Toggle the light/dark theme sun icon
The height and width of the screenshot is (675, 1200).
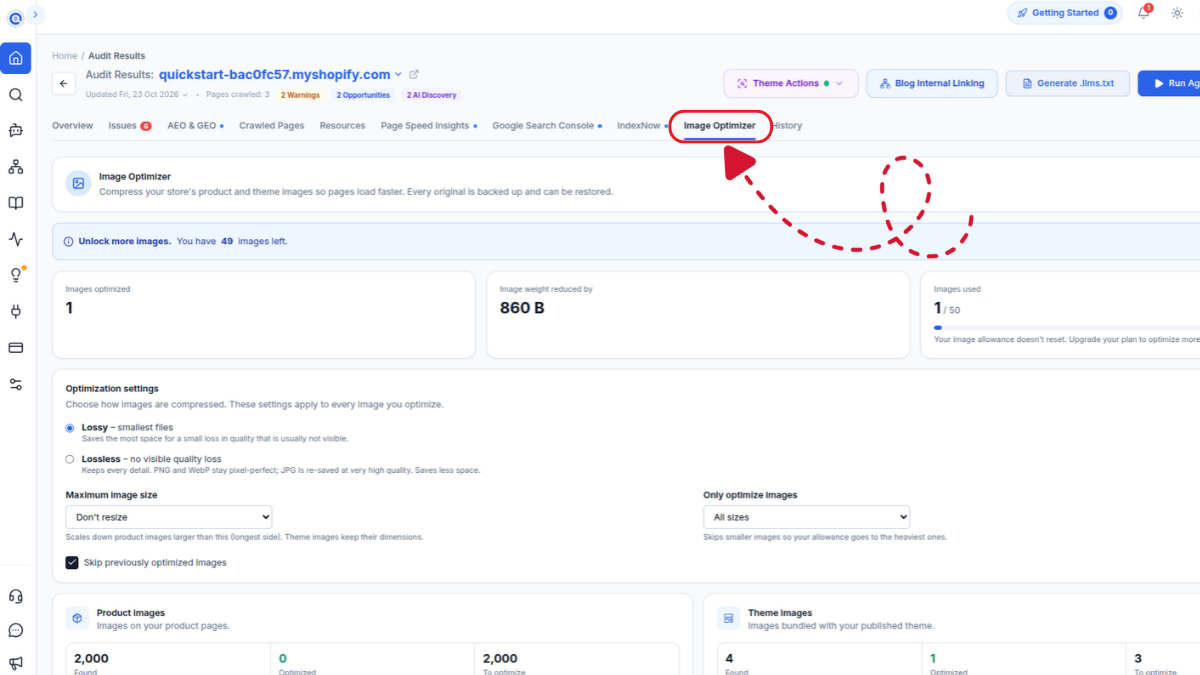coord(1177,13)
